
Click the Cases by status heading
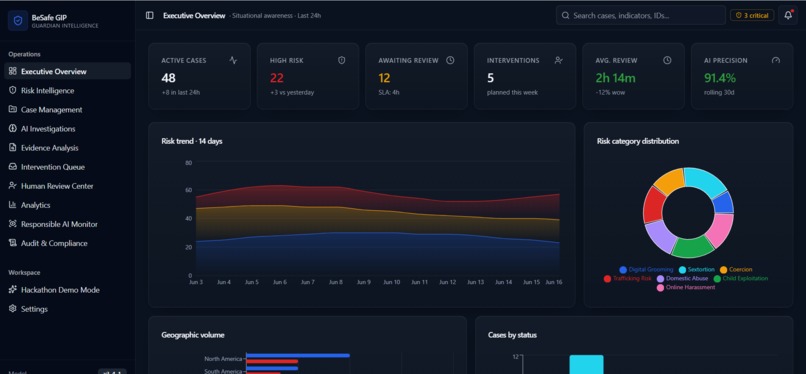click(512, 335)
